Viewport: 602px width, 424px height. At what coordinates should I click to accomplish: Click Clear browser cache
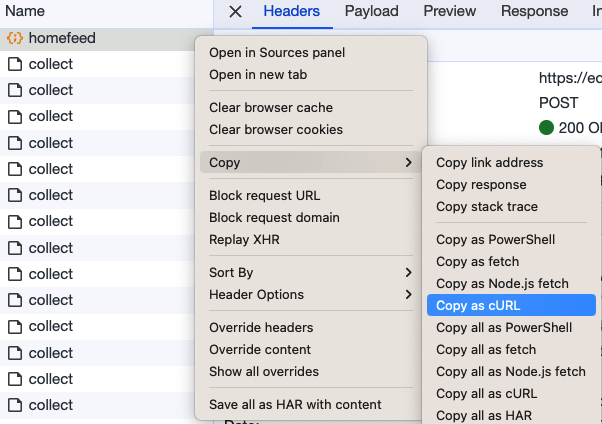pos(271,108)
